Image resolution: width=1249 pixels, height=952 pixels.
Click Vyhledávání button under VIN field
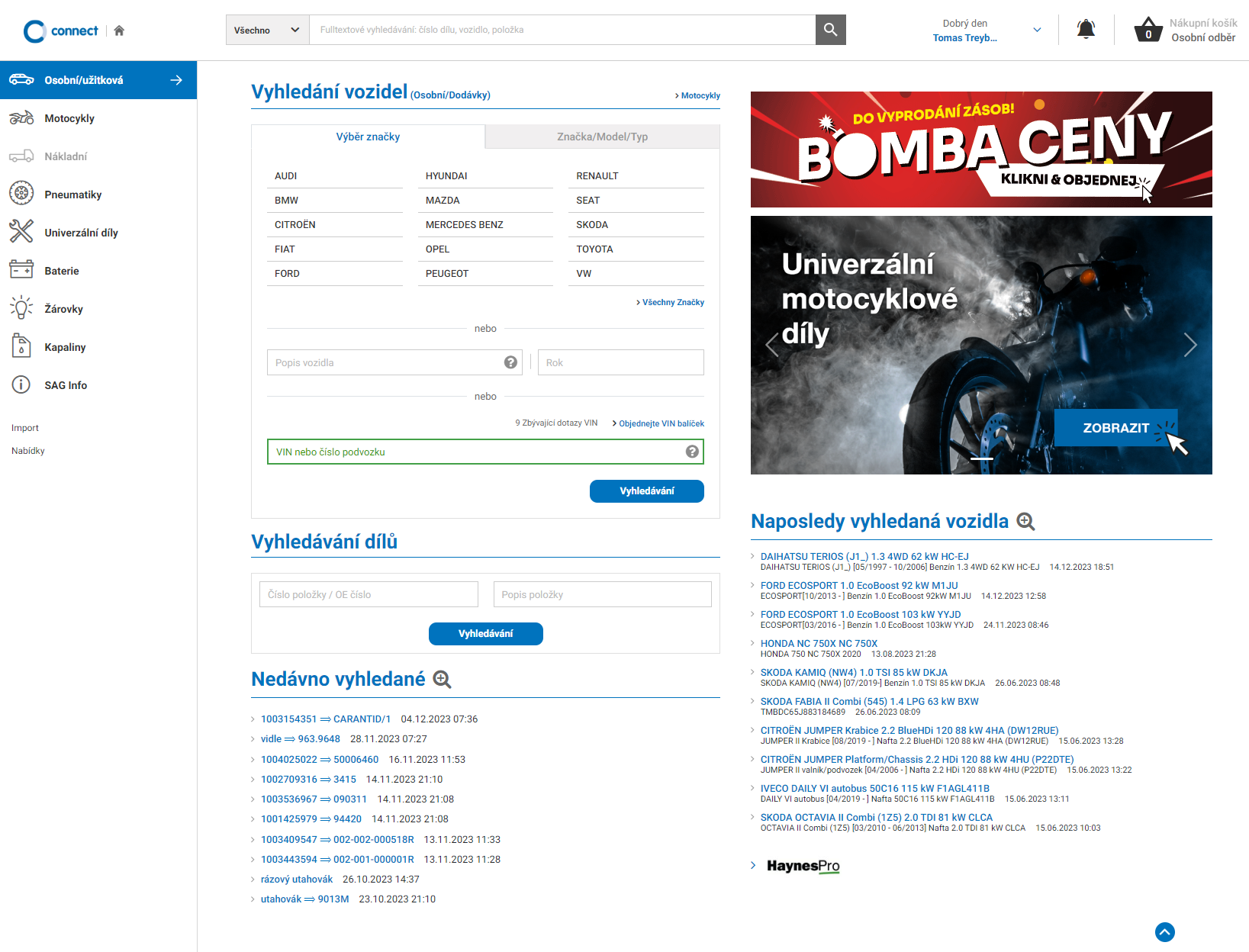[646, 491]
